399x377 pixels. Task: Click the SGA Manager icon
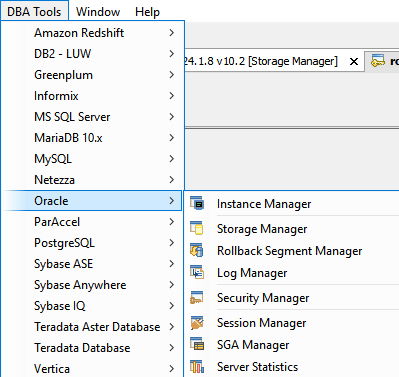pos(197,344)
